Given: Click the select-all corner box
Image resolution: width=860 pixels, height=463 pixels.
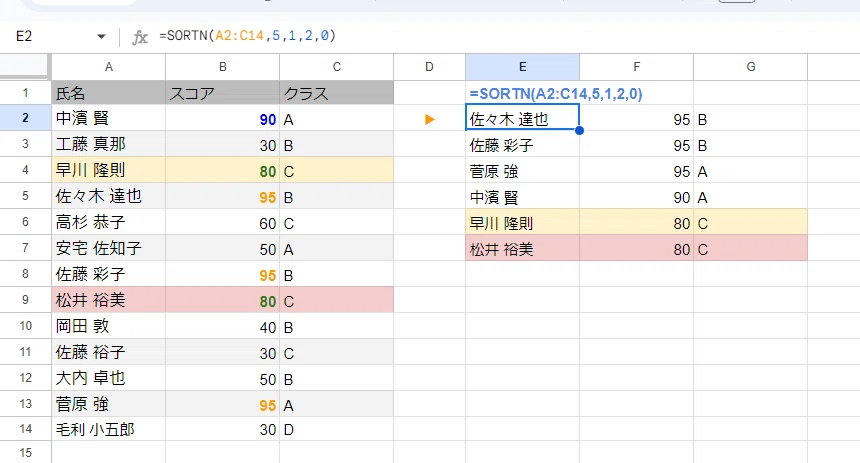Looking at the screenshot, I should tap(25, 67).
